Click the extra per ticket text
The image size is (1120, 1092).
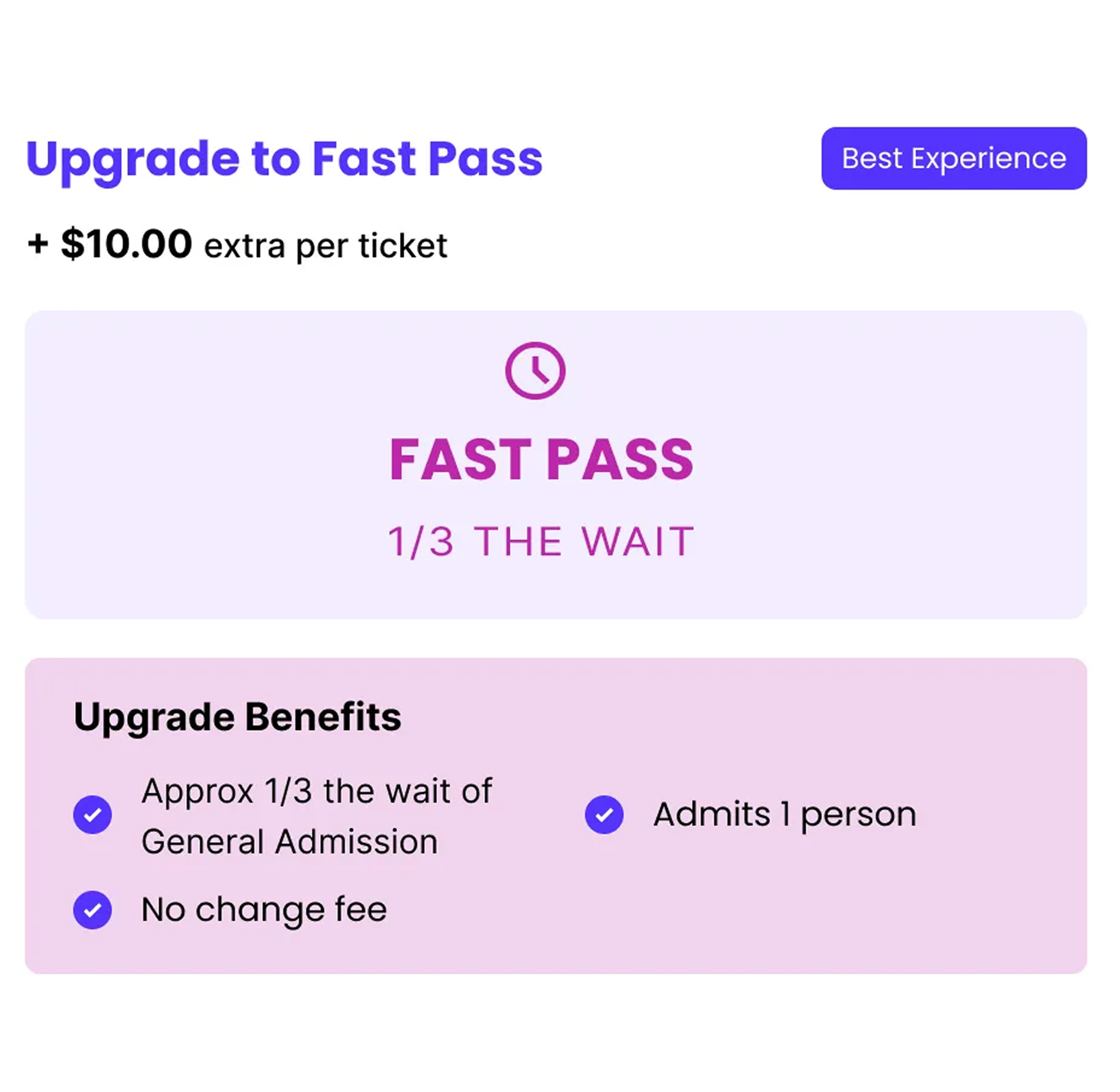pyautogui.click(x=325, y=246)
